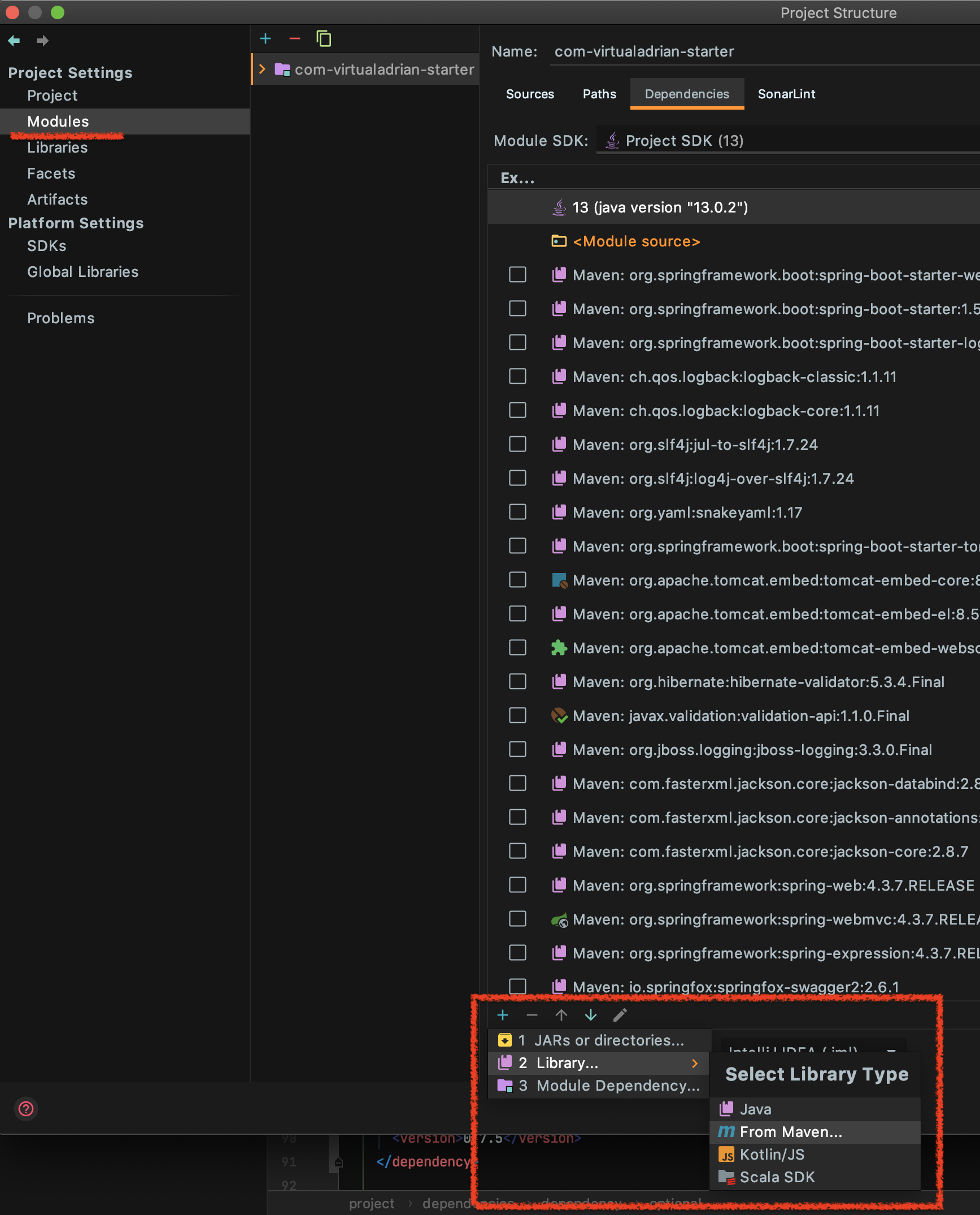
Task: Check export for jboss-logging:3.3.0.Final
Action: 517,749
